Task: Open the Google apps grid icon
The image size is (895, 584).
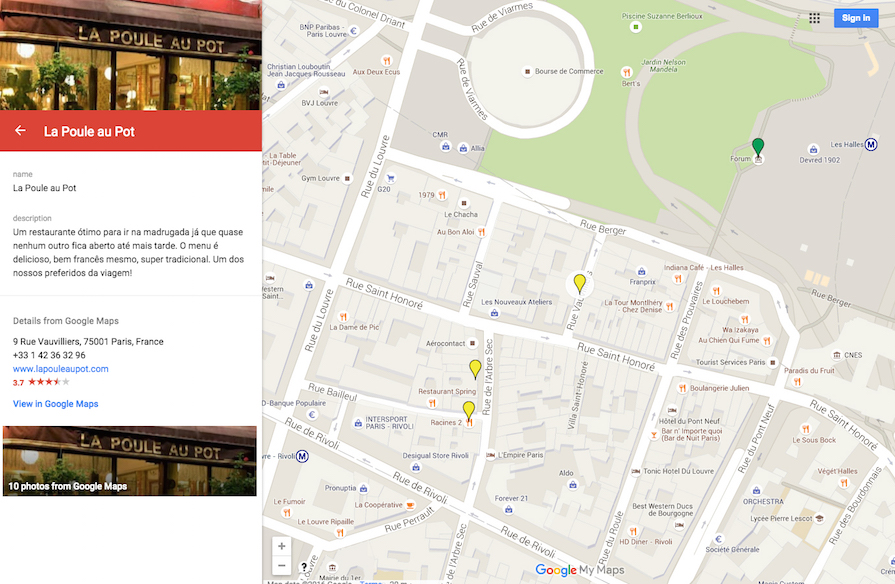Action: (x=815, y=18)
